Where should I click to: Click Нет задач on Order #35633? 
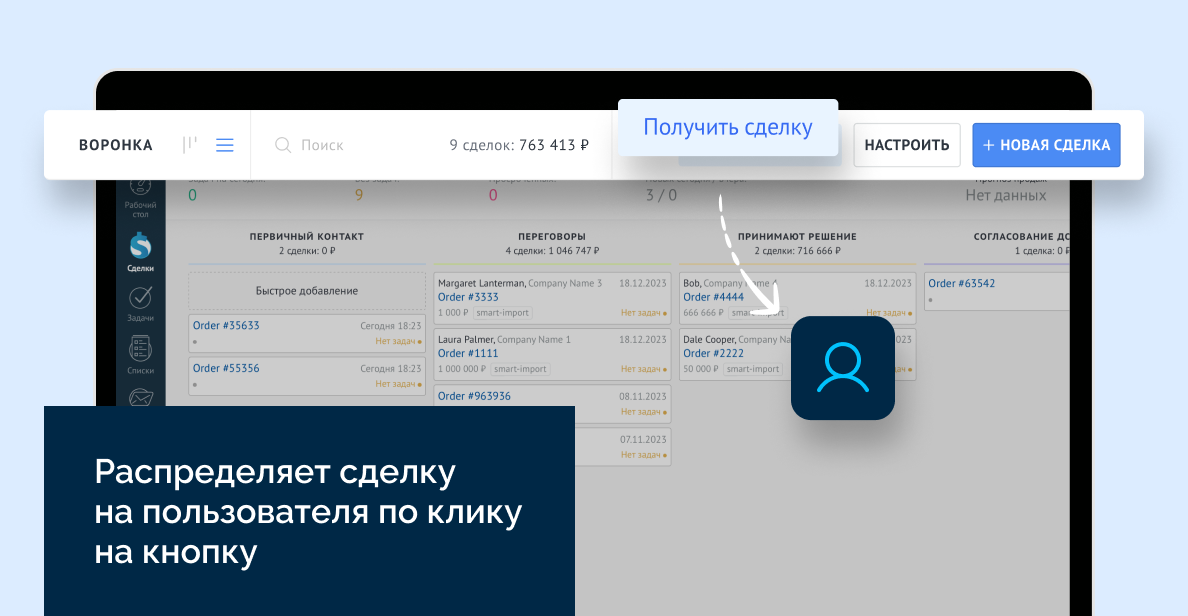pos(399,342)
